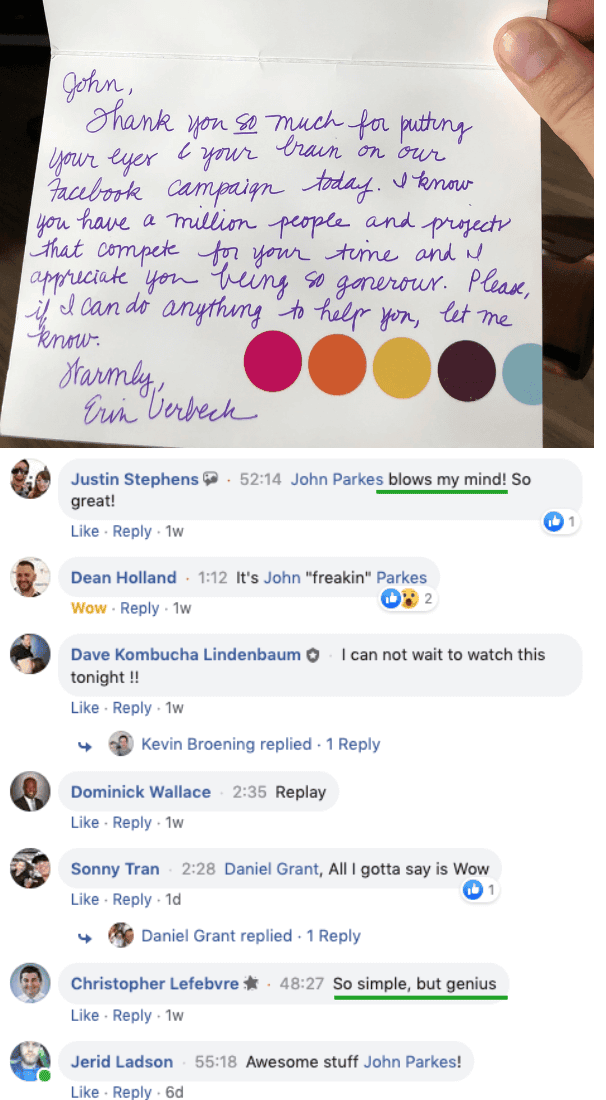Jump to 52:14 timestamp in video
This screenshot has height=1100, width=606.
click(261, 480)
